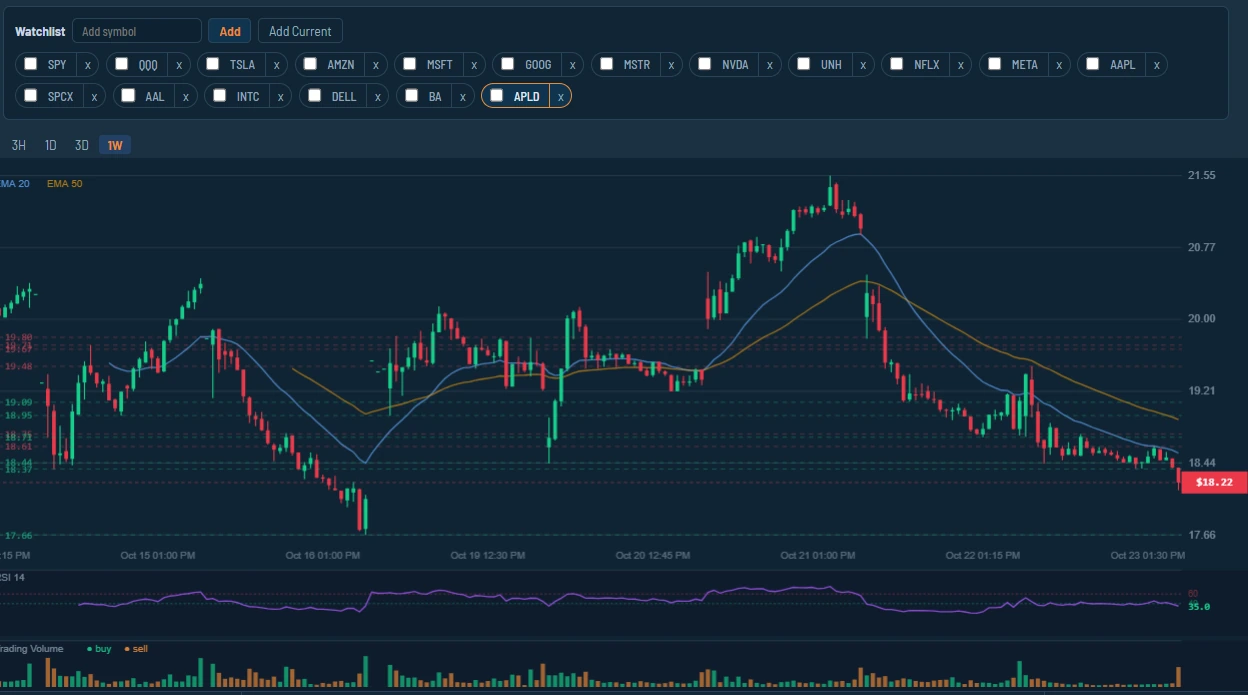Tick the META watchlist checkbox
The image size is (1248, 695).
coord(995,64)
